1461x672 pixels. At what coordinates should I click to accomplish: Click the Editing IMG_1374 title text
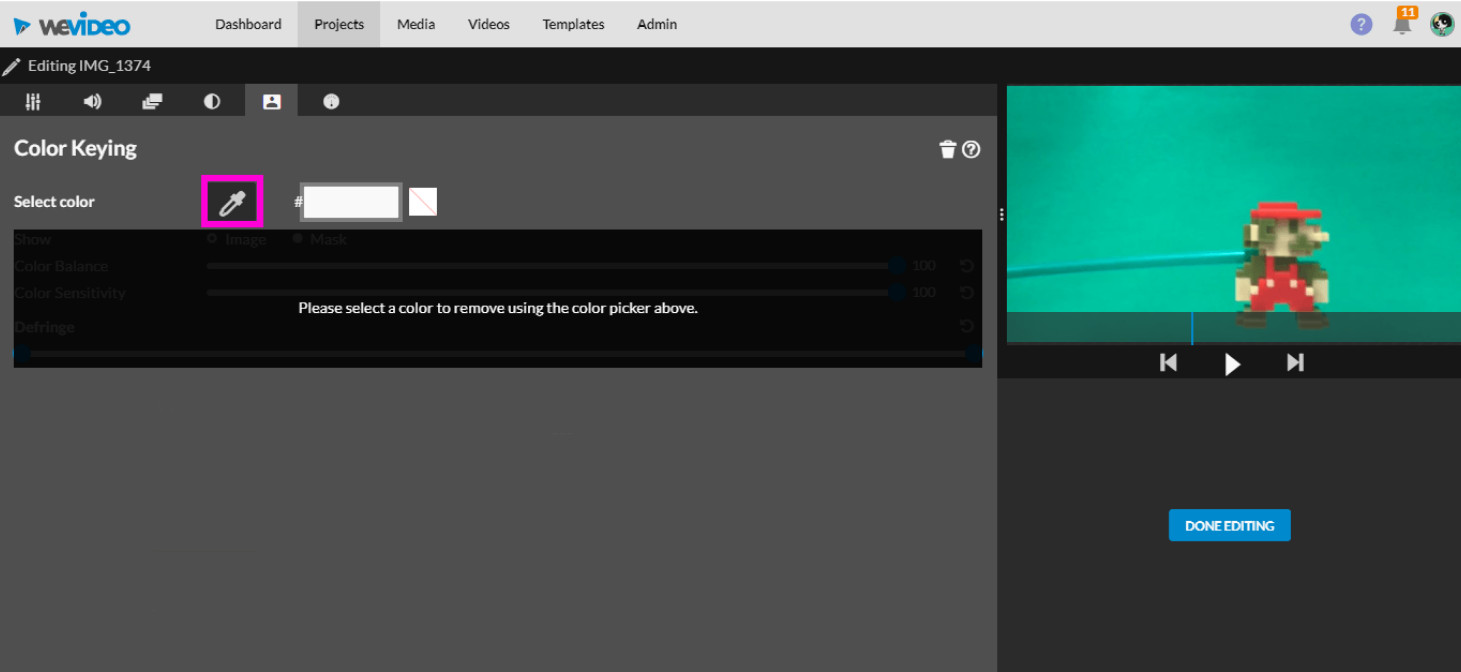(89, 66)
